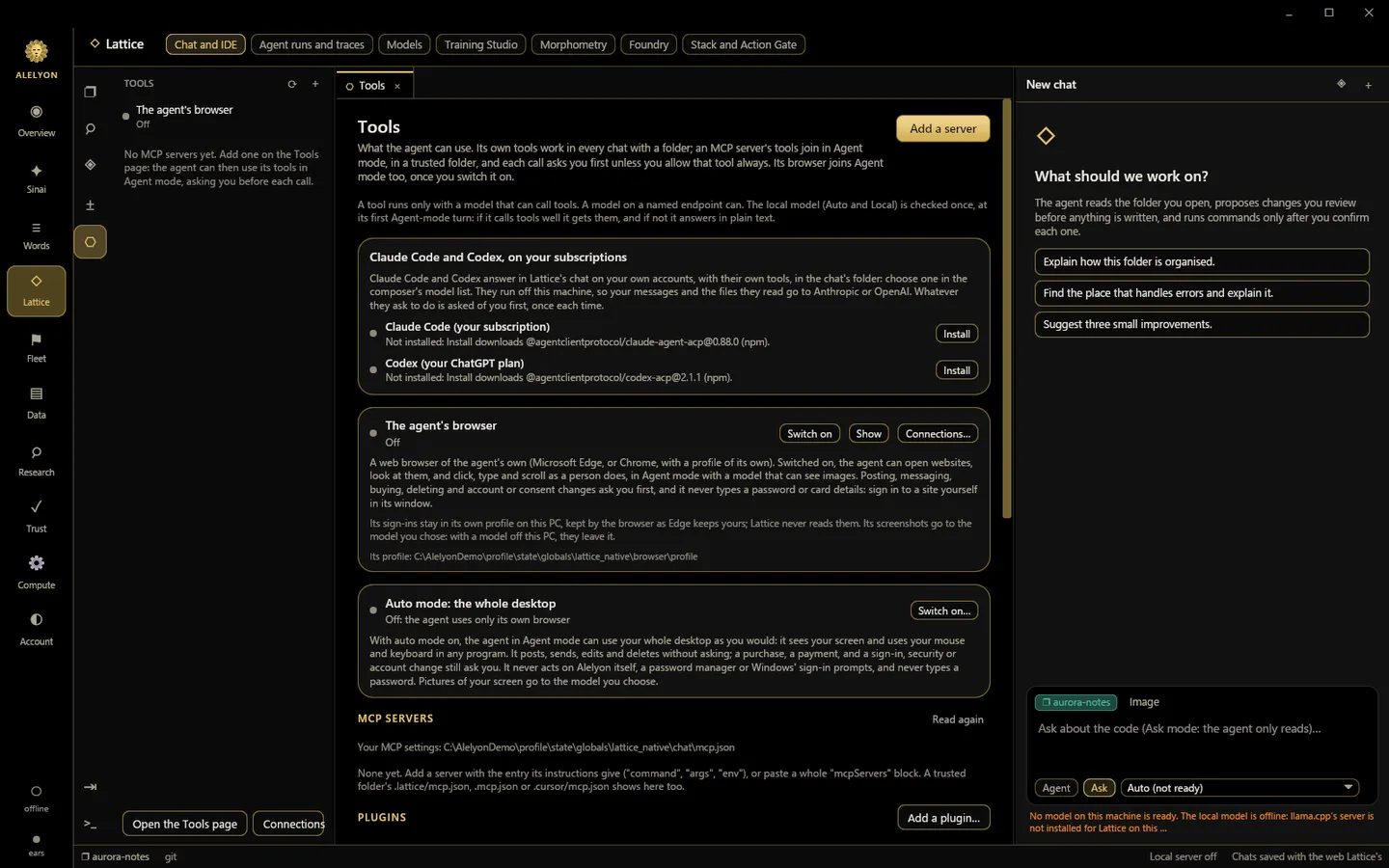Viewport: 1389px width, 868px height.
Task: Switch on the agent's browser
Action: pos(809,434)
